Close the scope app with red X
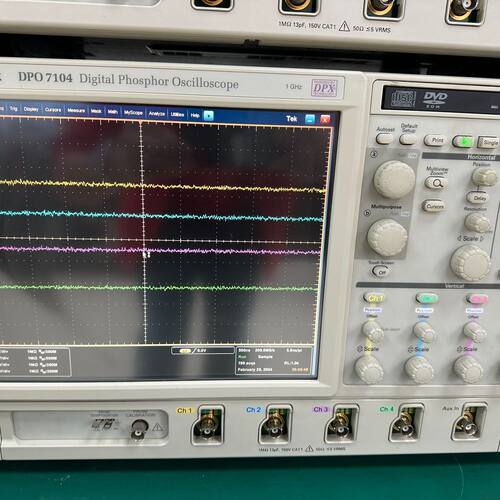This screenshot has width=500, height=500. coord(325,119)
